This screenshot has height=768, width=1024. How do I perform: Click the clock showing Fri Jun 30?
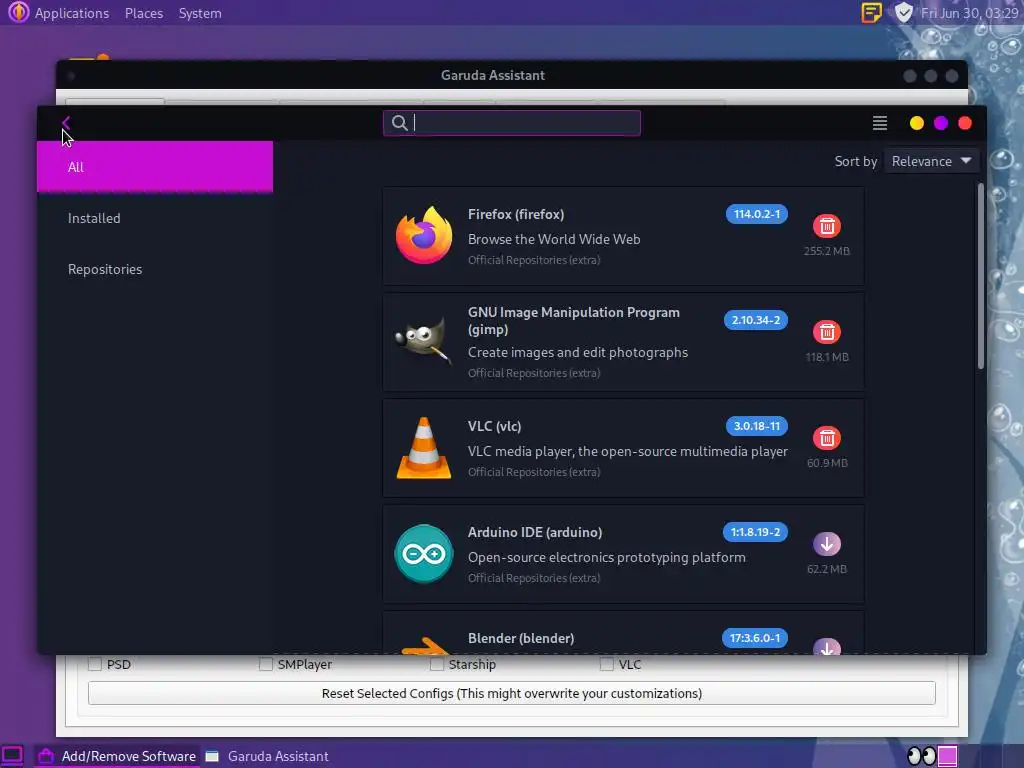click(969, 13)
